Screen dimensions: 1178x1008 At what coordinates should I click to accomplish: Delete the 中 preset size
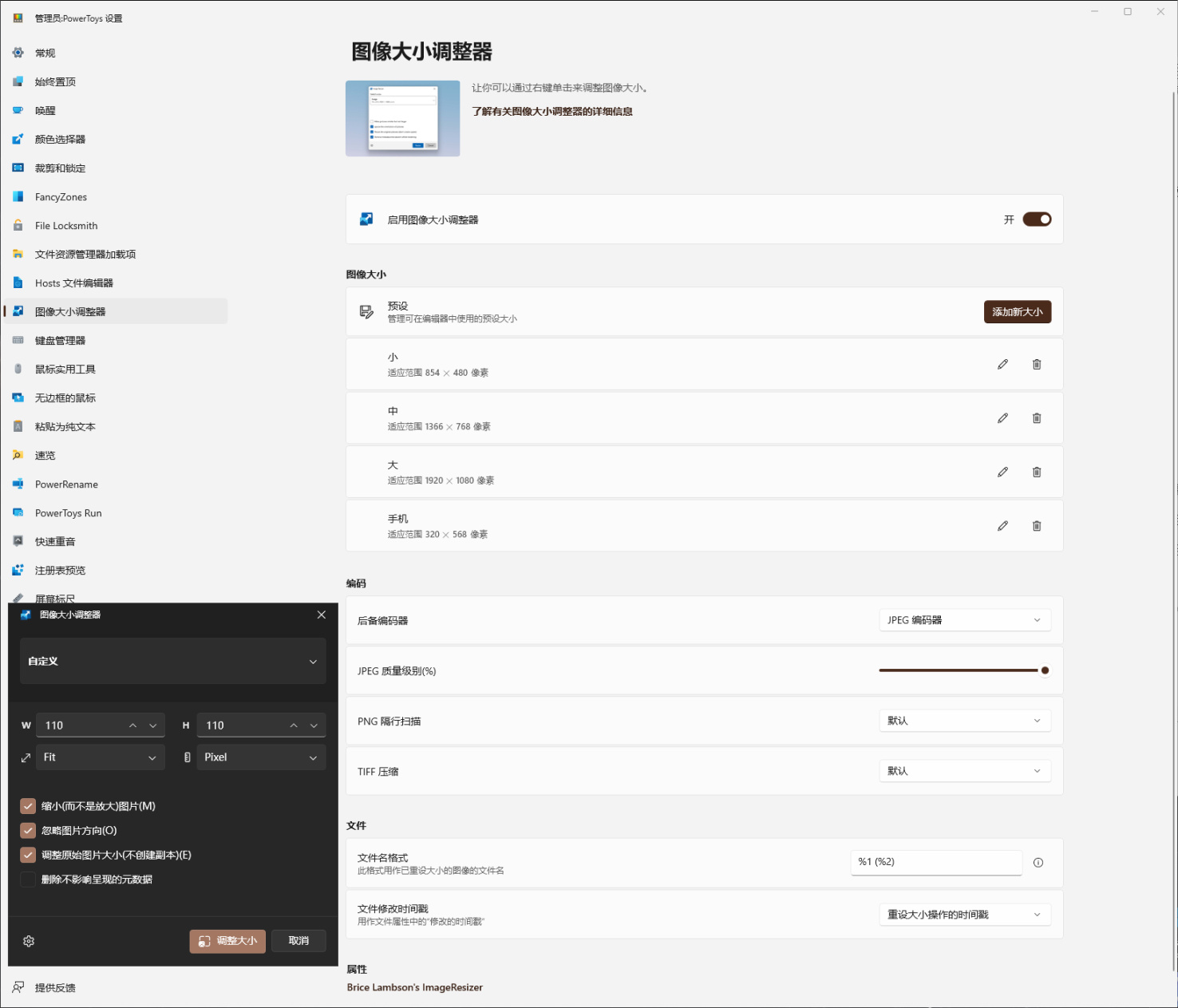pyautogui.click(x=1037, y=418)
